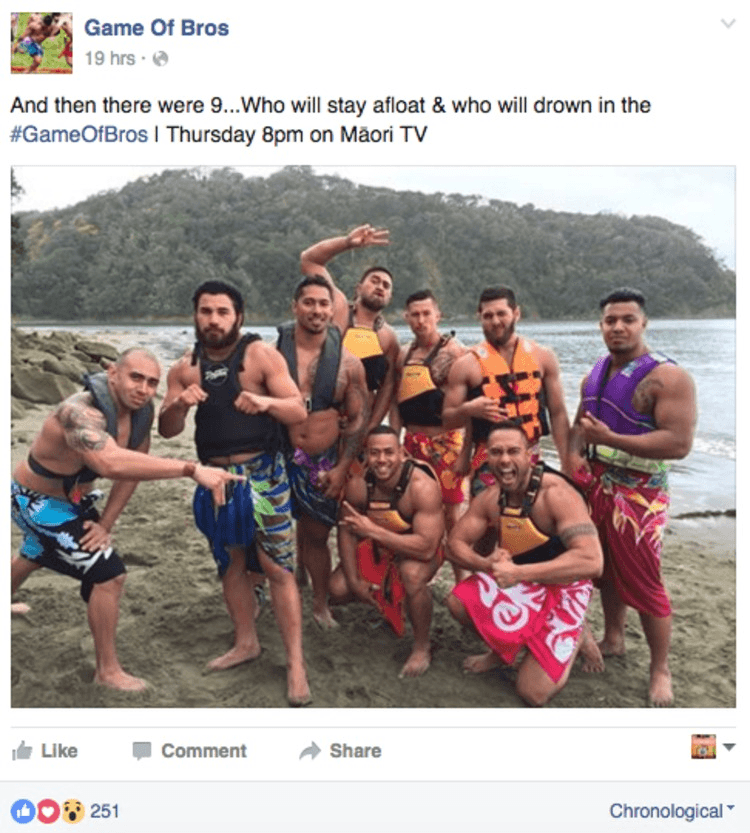Open the #GameOfBros hashtag link
Image resolution: width=750 pixels, height=833 pixels.
pyautogui.click(x=79, y=134)
